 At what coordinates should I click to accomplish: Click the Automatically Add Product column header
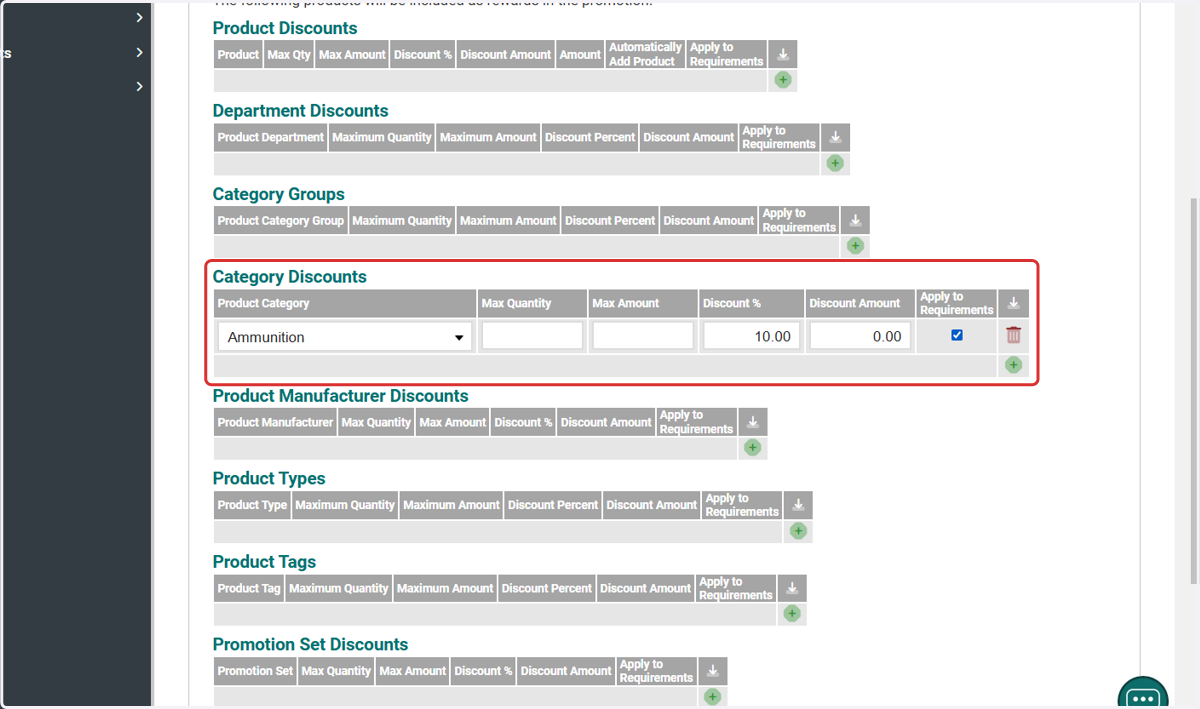[x=645, y=54]
